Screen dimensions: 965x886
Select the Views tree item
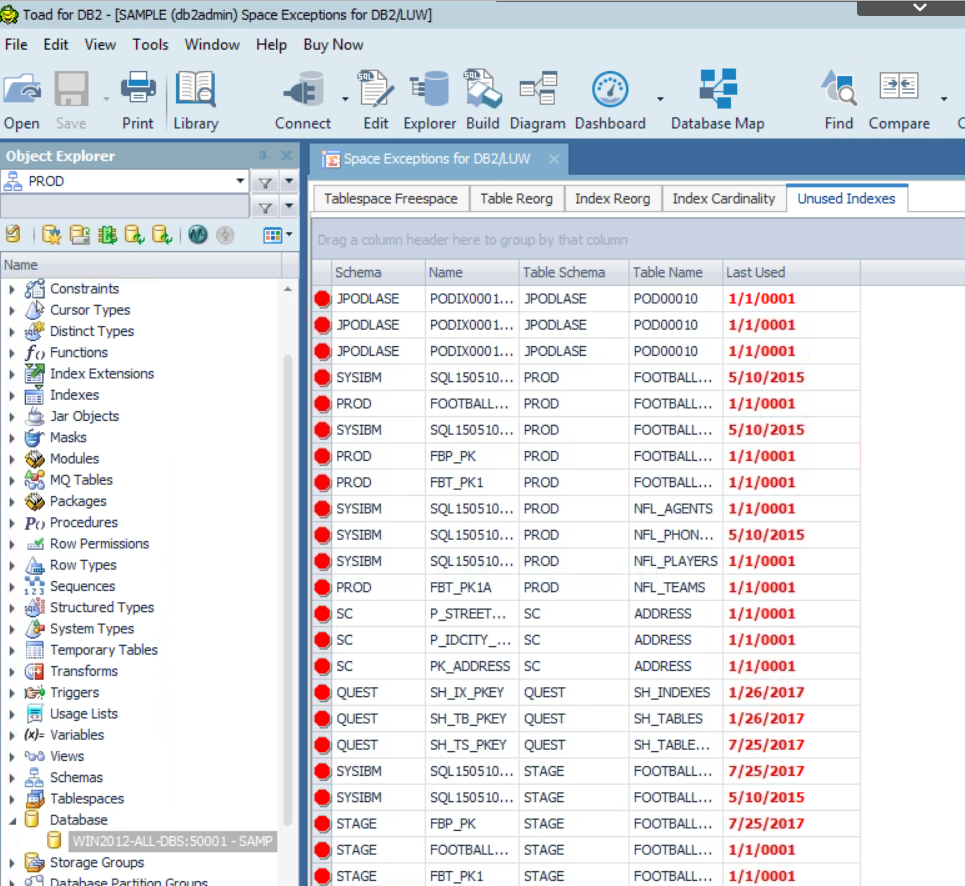pos(67,757)
